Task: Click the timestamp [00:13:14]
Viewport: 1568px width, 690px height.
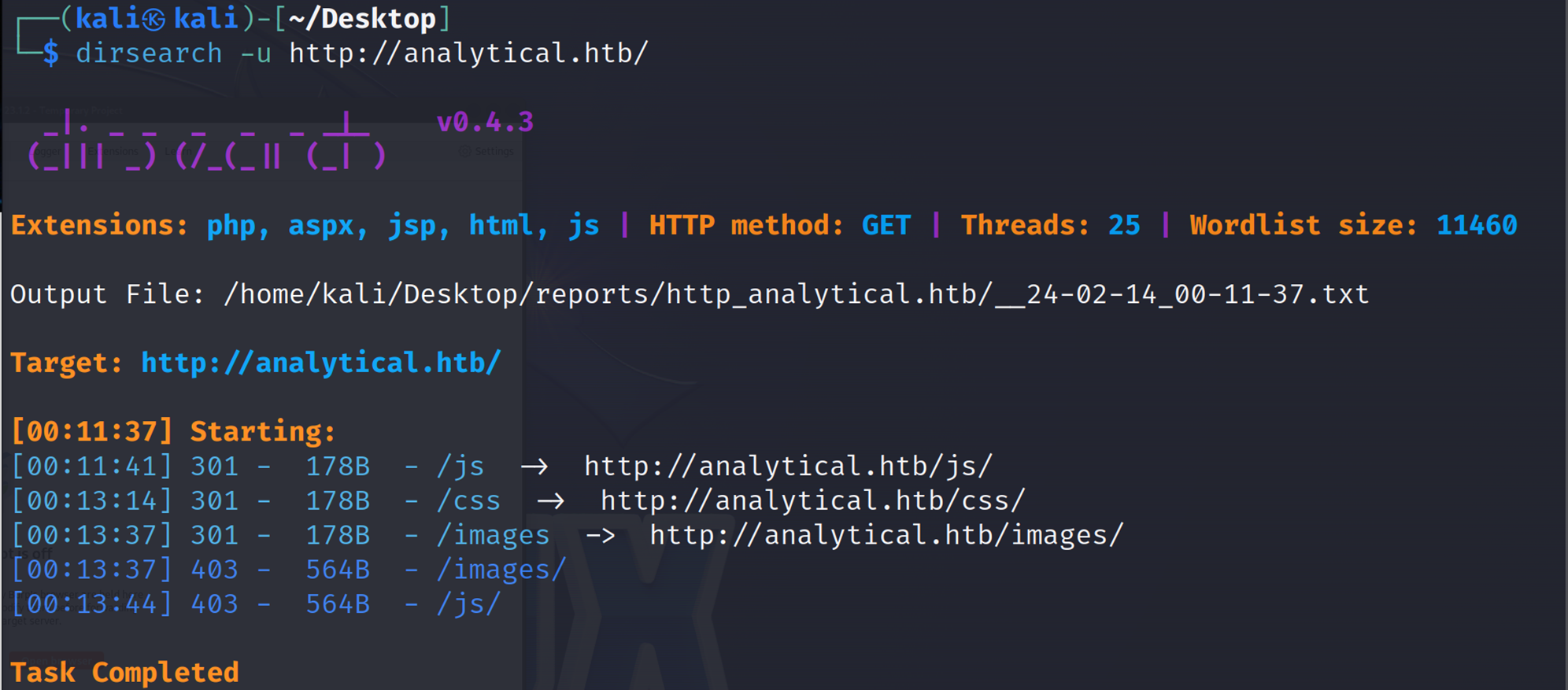Action: 91,500
